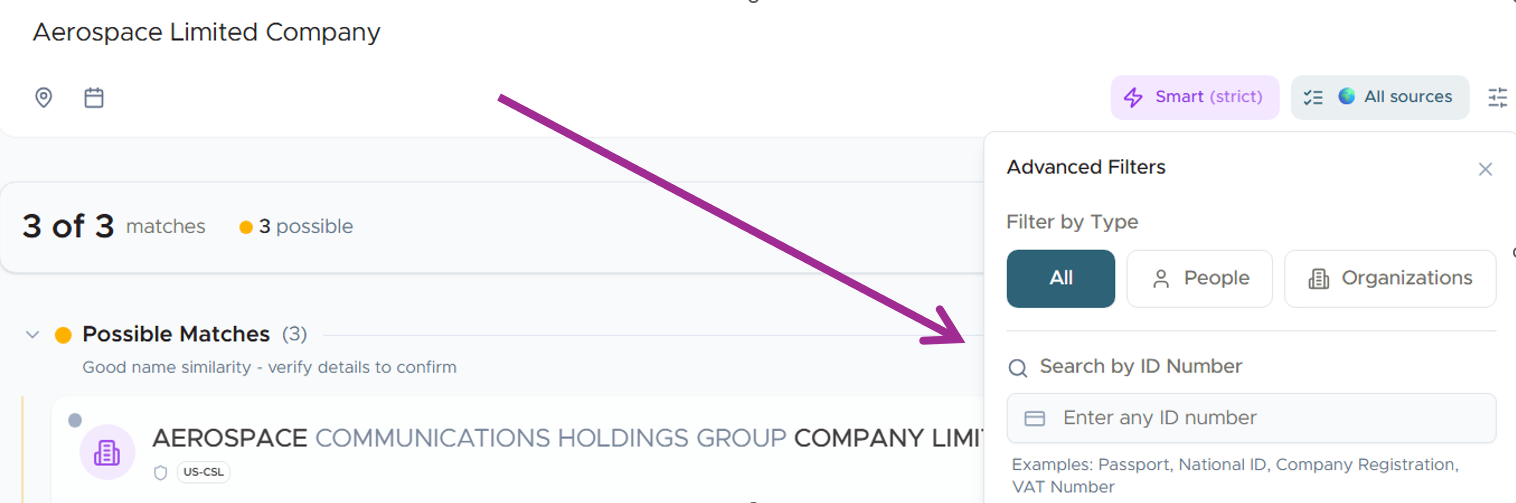Close the Advanced Filters panel
The width and height of the screenshot is (1516, 503).
coord(1485,169)
